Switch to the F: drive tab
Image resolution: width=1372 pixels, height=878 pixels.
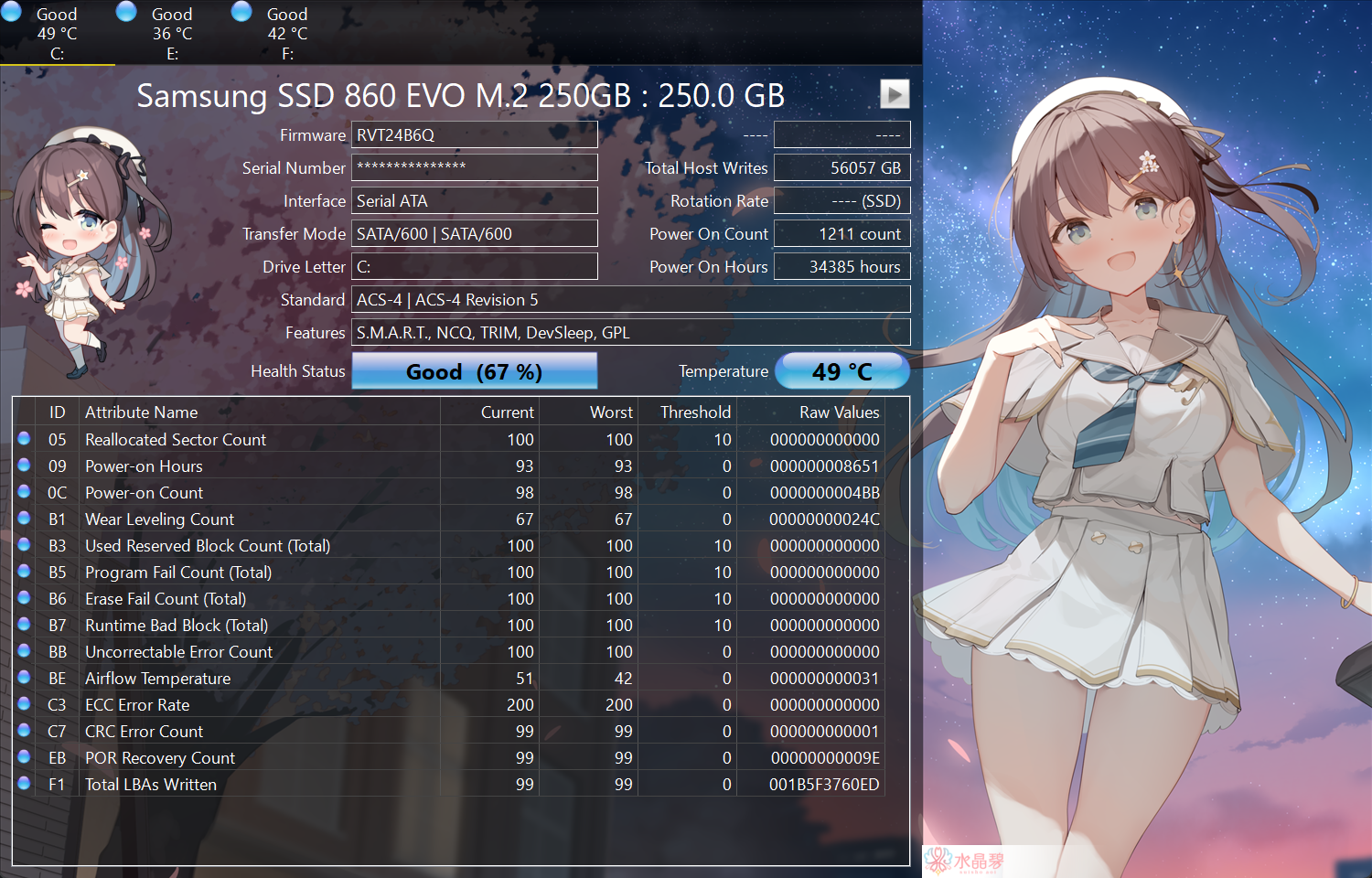287,33
